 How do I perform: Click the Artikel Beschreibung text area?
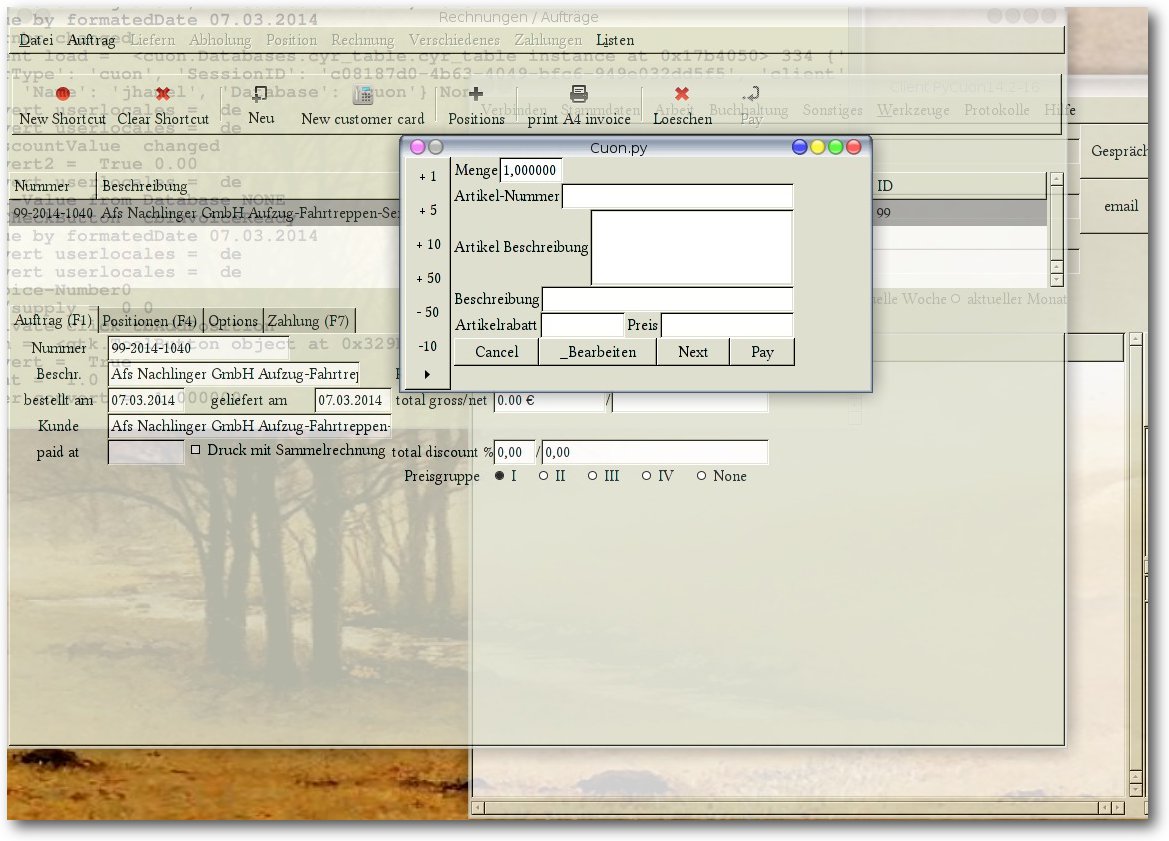coord(692,248)
